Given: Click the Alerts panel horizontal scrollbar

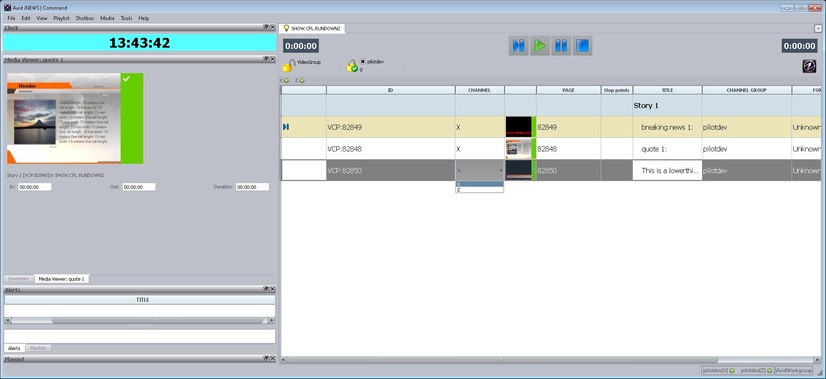Looking at the screenshot, I should pos(140,320).
